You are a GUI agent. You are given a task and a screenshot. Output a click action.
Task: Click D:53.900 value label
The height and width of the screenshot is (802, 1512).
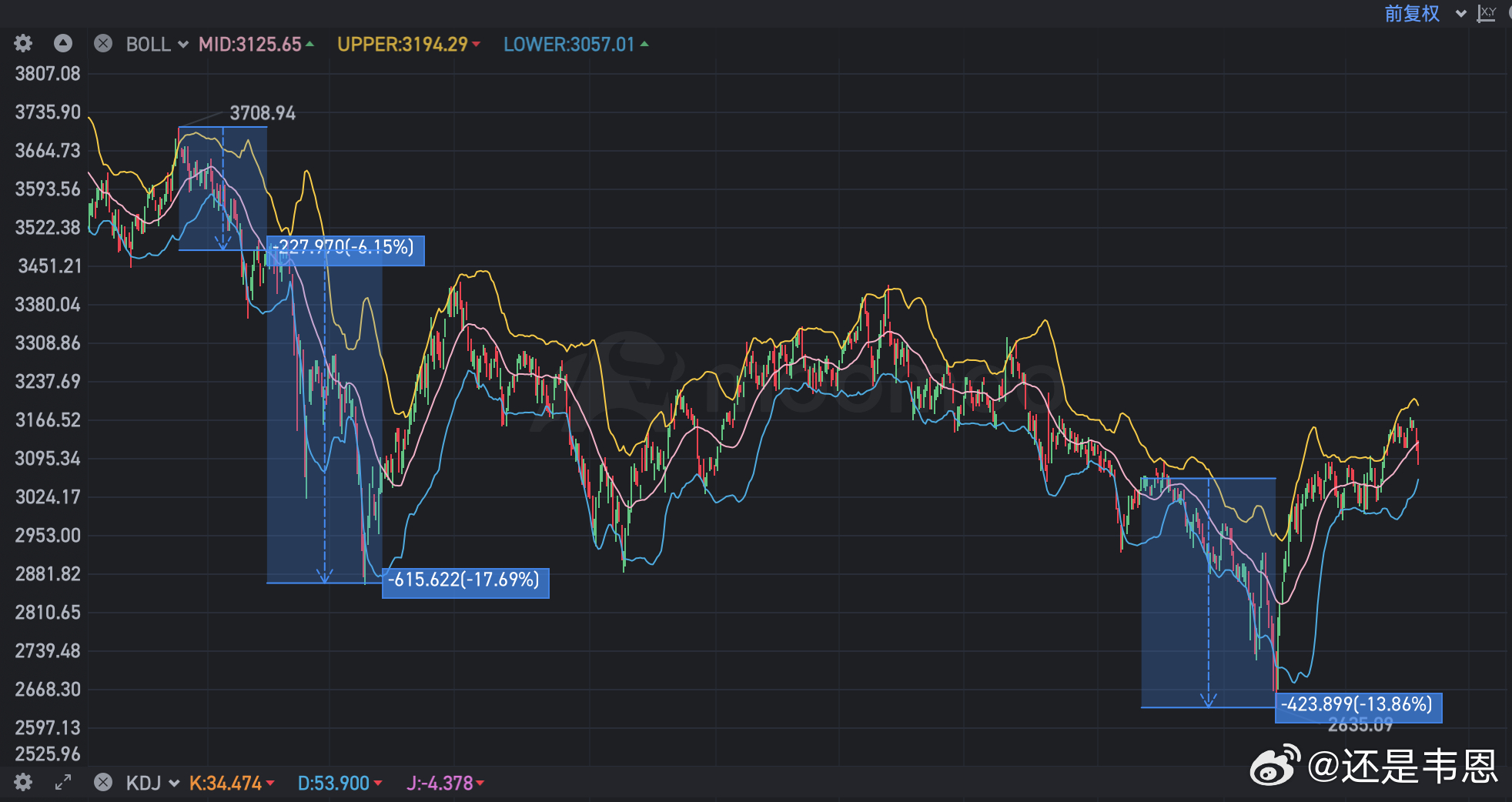pos(333,784)
